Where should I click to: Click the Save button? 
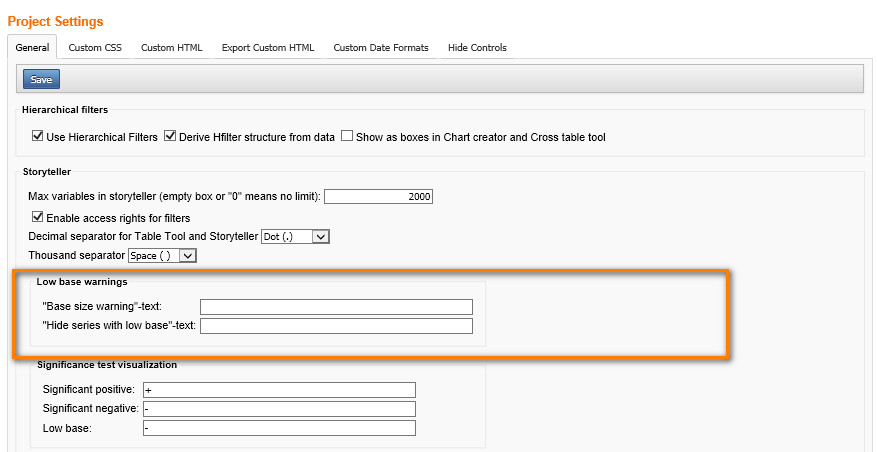click(41, 79)
